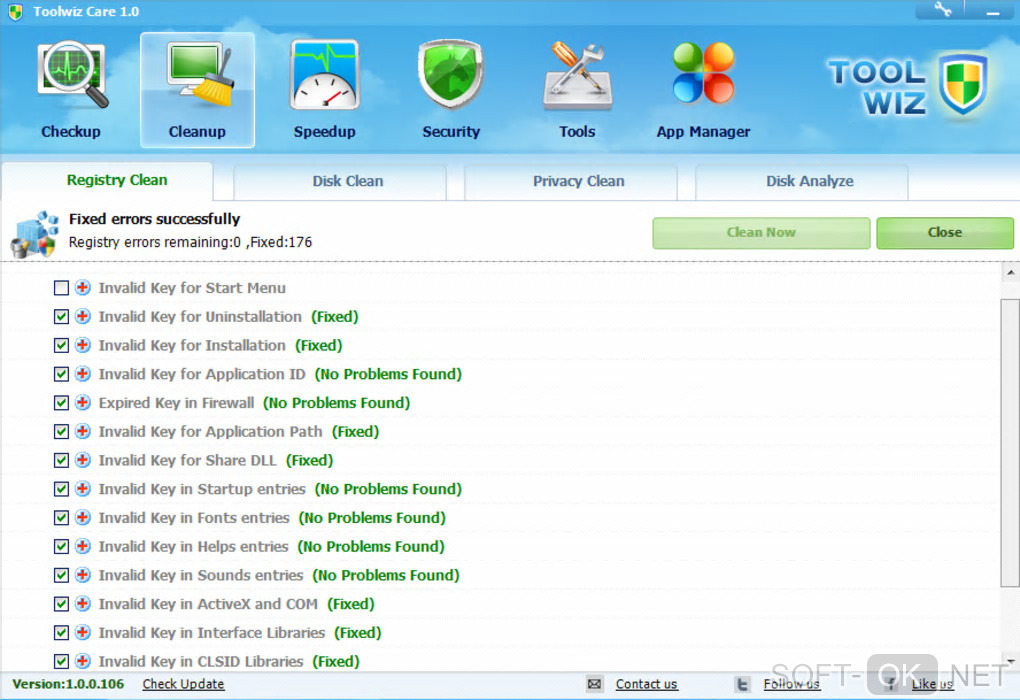Expand the Helps entries plus icon
1020x700 pixels.
tap(83, 546)
